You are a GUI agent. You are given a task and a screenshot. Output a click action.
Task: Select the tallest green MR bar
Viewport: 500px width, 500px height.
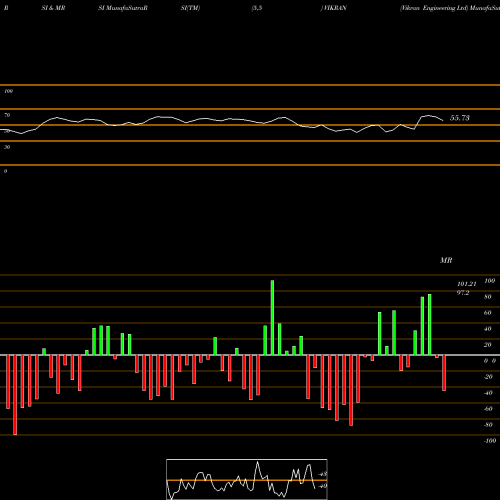pos(272,318)
